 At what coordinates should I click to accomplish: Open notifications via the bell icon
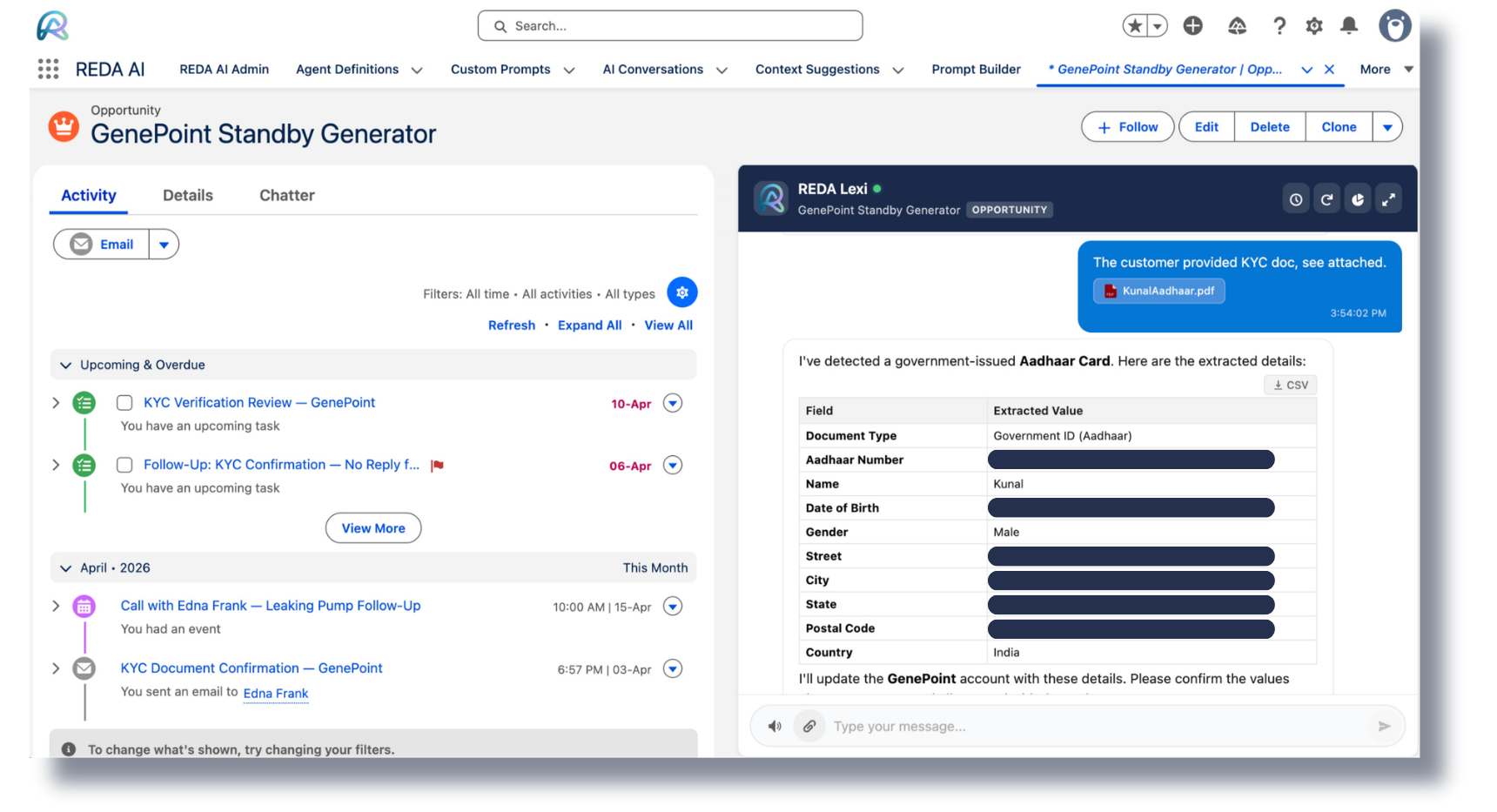(1349, 25)
